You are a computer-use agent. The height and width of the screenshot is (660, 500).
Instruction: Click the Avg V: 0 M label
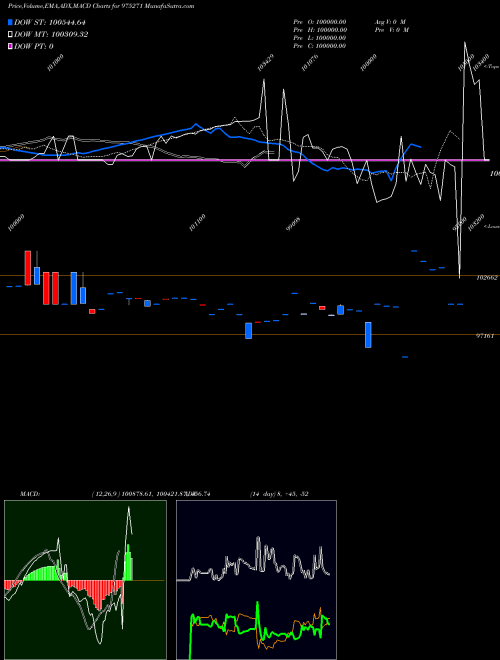coord(390,21)
